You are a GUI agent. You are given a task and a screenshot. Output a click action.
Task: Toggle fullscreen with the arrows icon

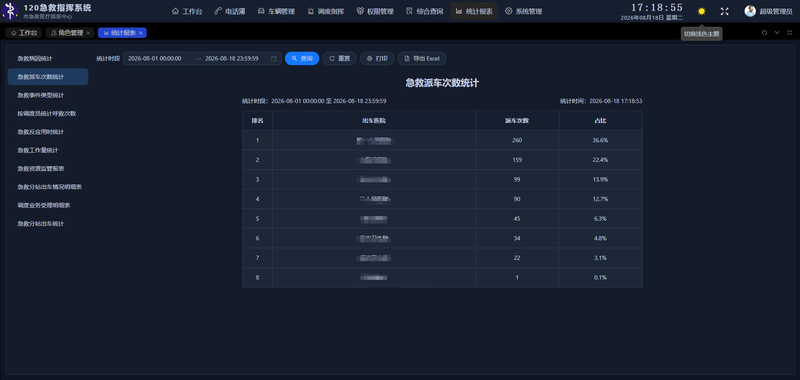[724, 11]
